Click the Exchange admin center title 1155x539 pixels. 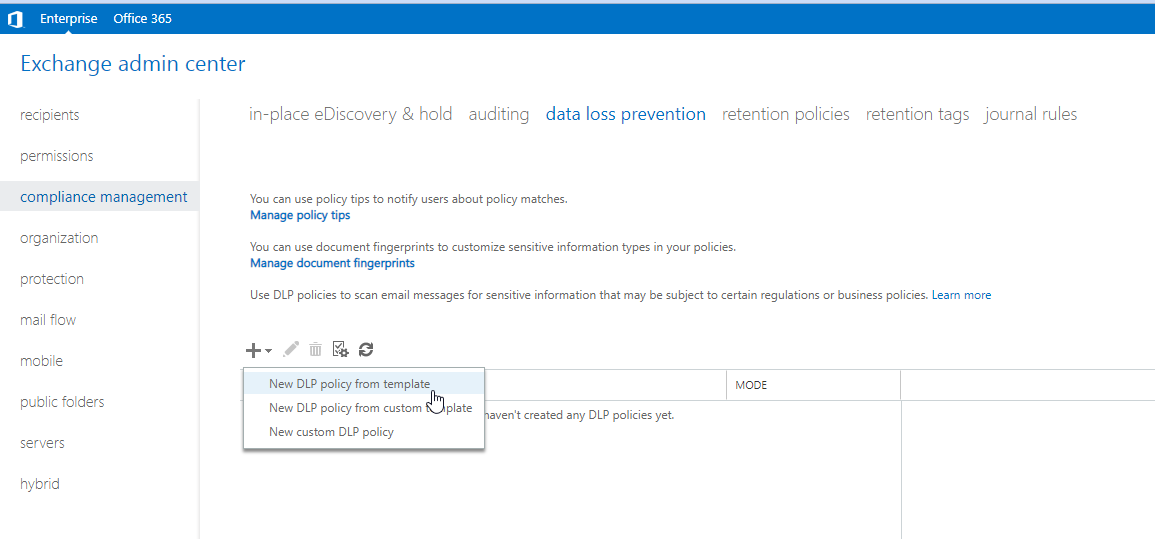(x=133, y=64)
